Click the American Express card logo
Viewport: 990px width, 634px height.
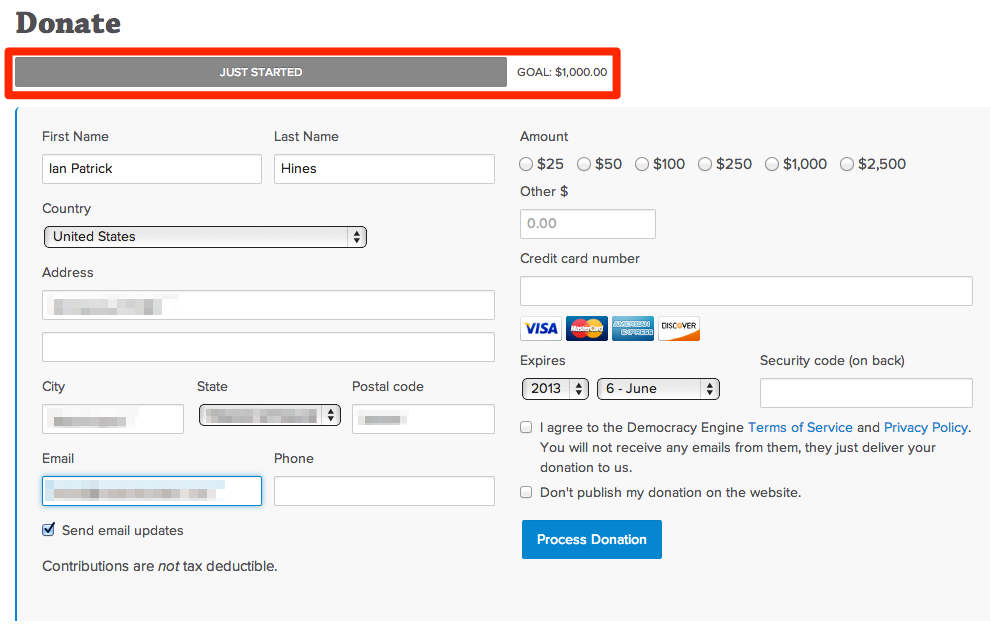pyautogui.click(x=633, y=328)
